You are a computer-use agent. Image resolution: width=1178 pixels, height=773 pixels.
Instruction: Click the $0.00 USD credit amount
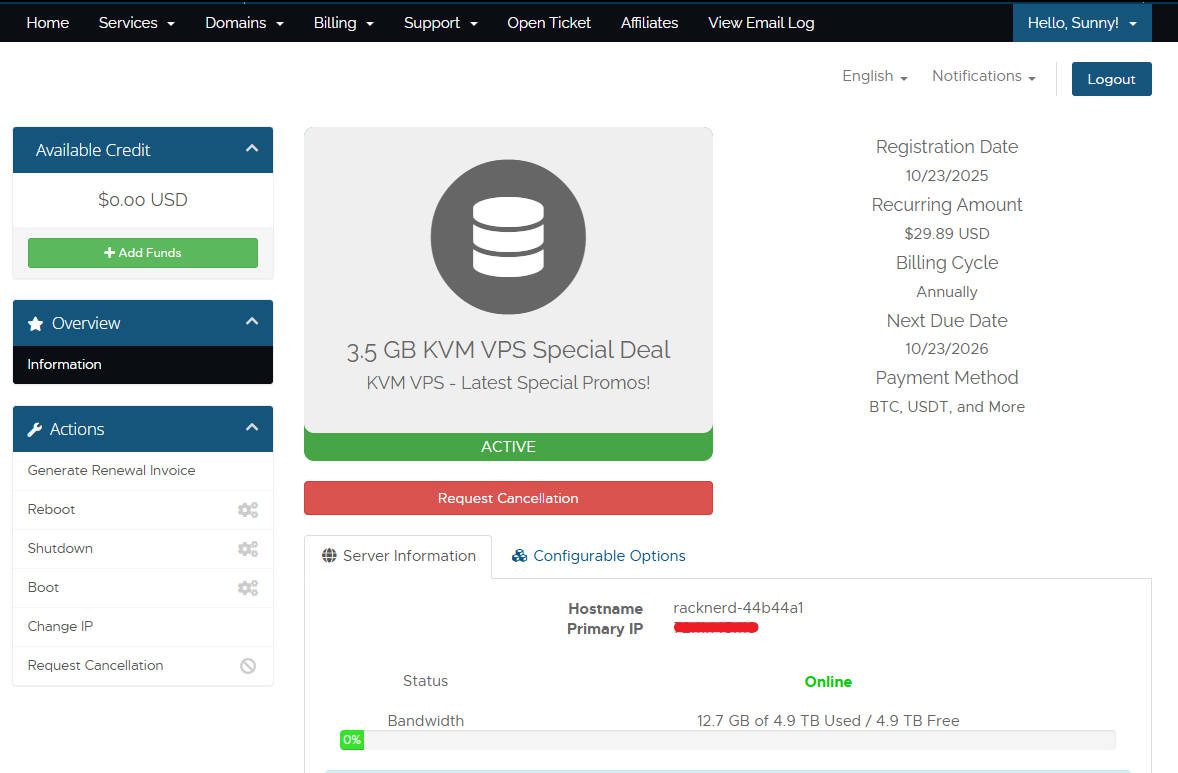(143, 200)
